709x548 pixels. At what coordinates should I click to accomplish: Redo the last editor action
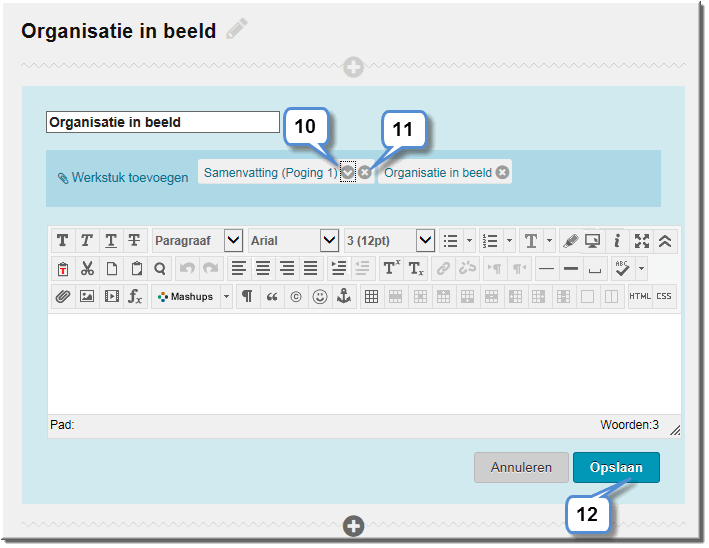pos(211,269)
